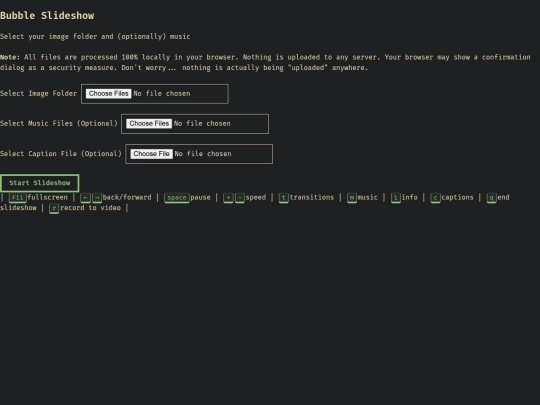Click the Bubble Slideshow heading
Viewport: 540px width, 405px height.
(47, 15)
